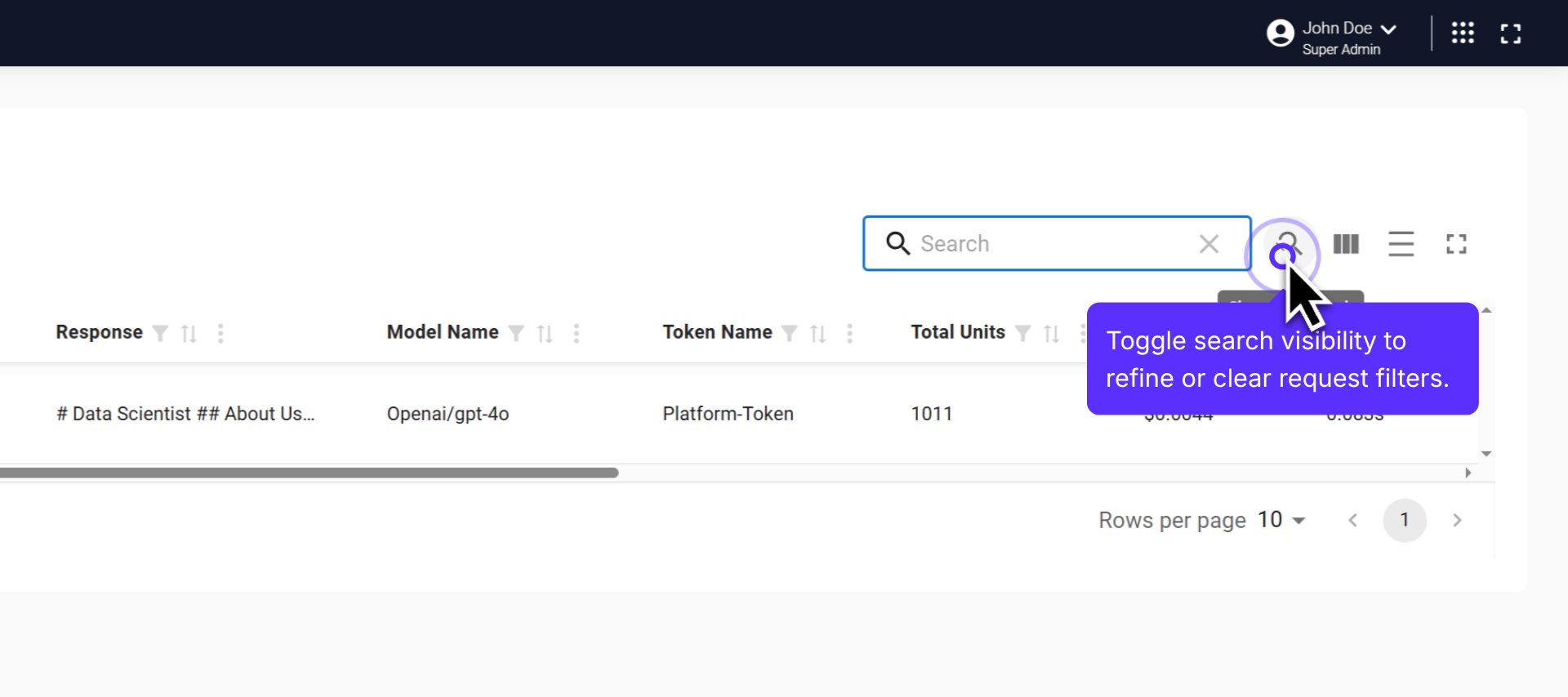This screenshot has width=1568, height=697.
Task: Sort by the Model Name column
Action: (x=545, y=333)
